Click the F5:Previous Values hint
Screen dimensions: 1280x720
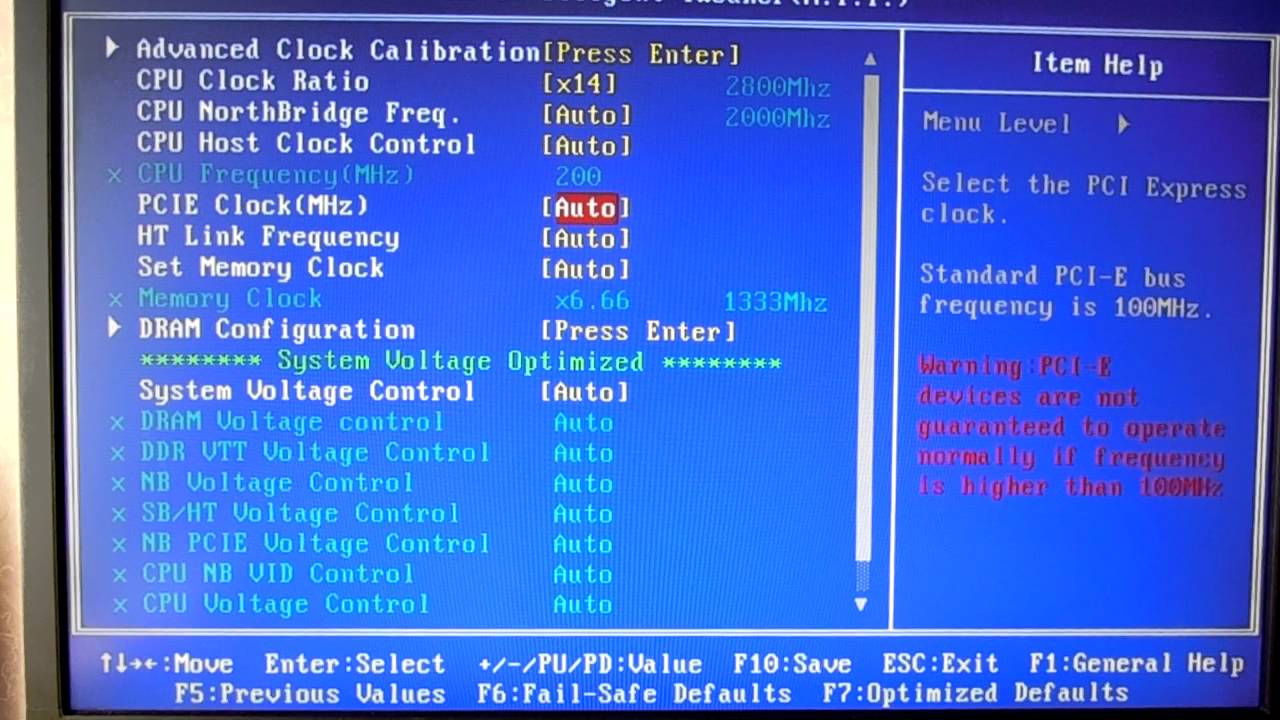310,694
